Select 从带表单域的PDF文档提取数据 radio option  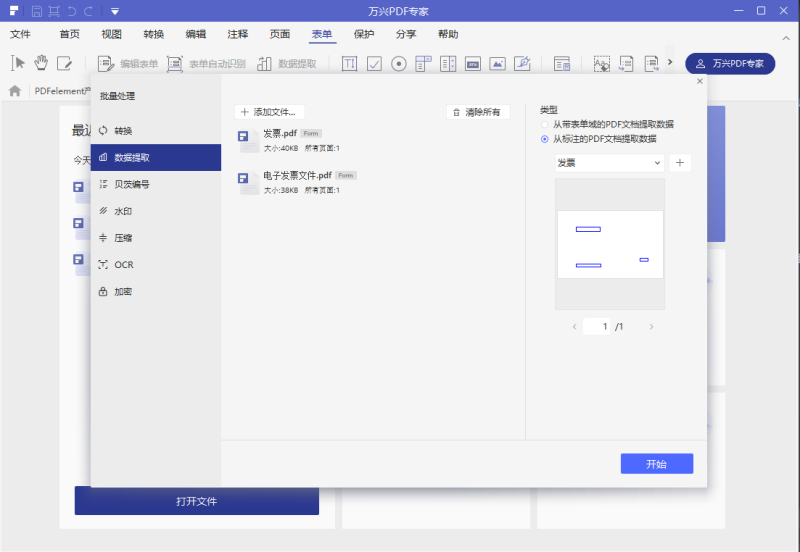point(545,125)
